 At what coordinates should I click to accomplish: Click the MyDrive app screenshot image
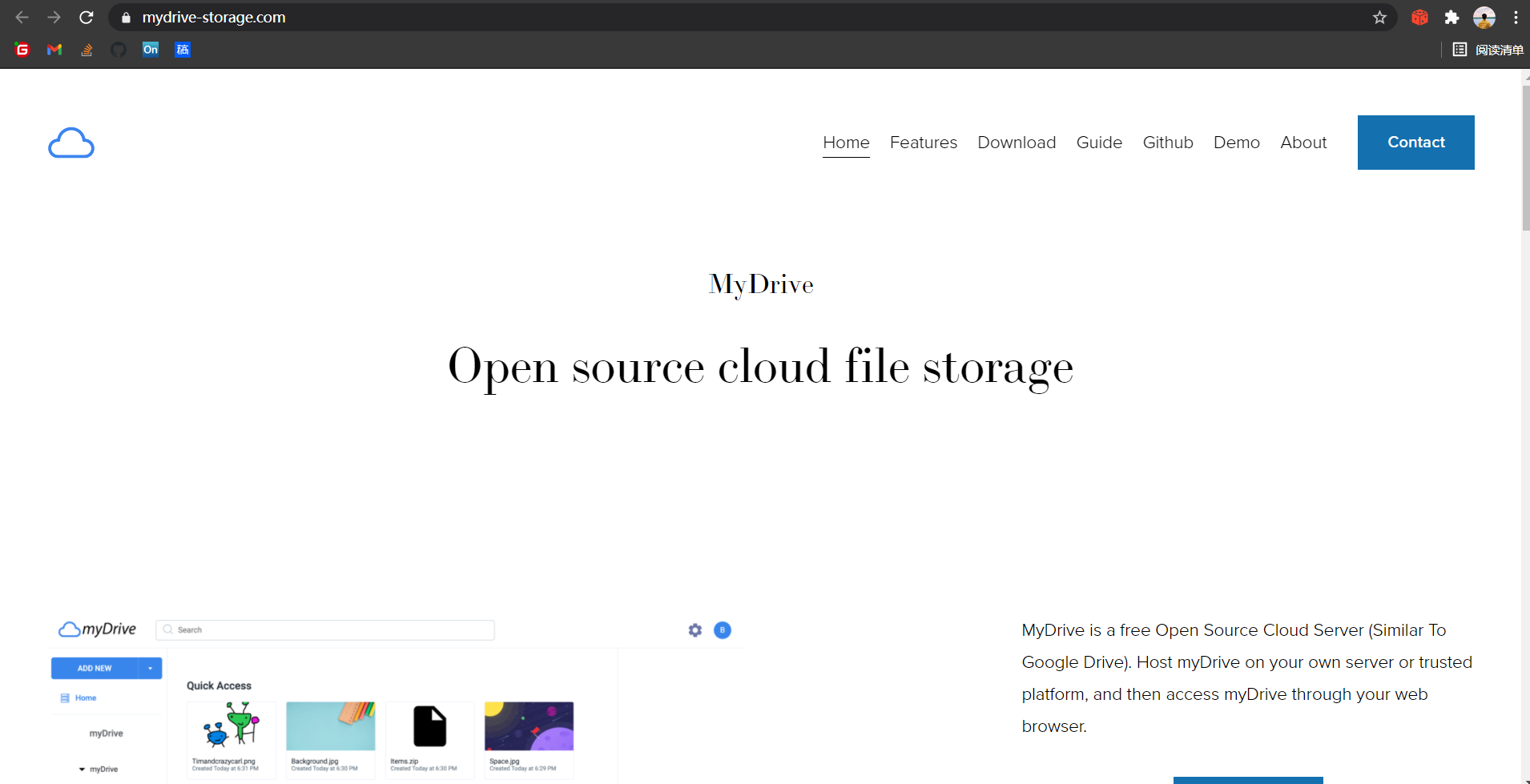click(395, 699)
